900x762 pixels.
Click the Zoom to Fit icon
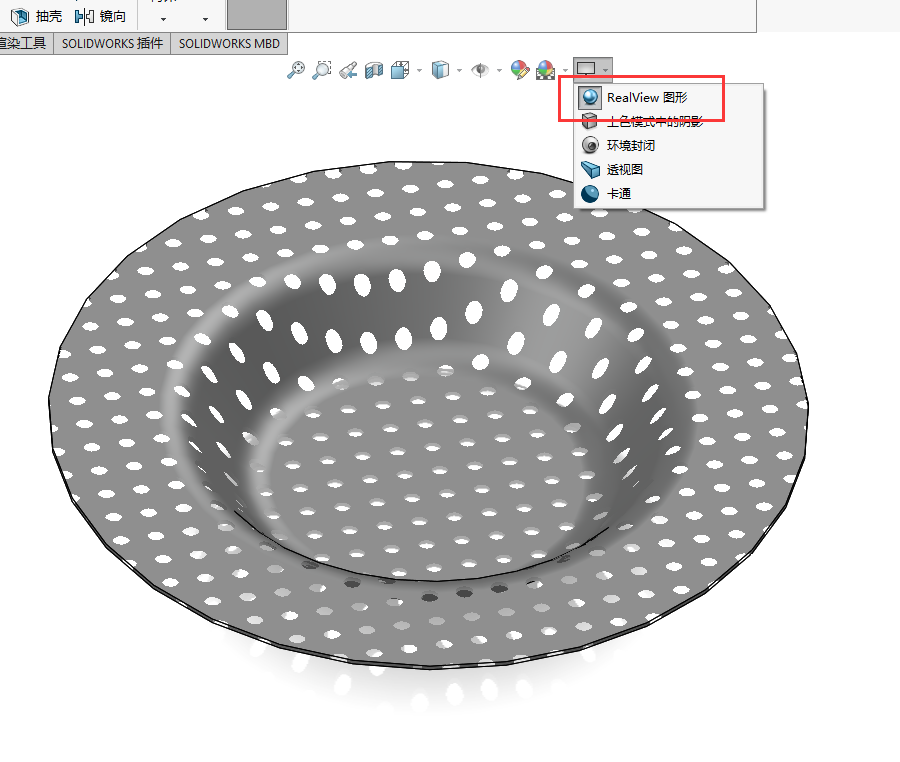(296, 70)
